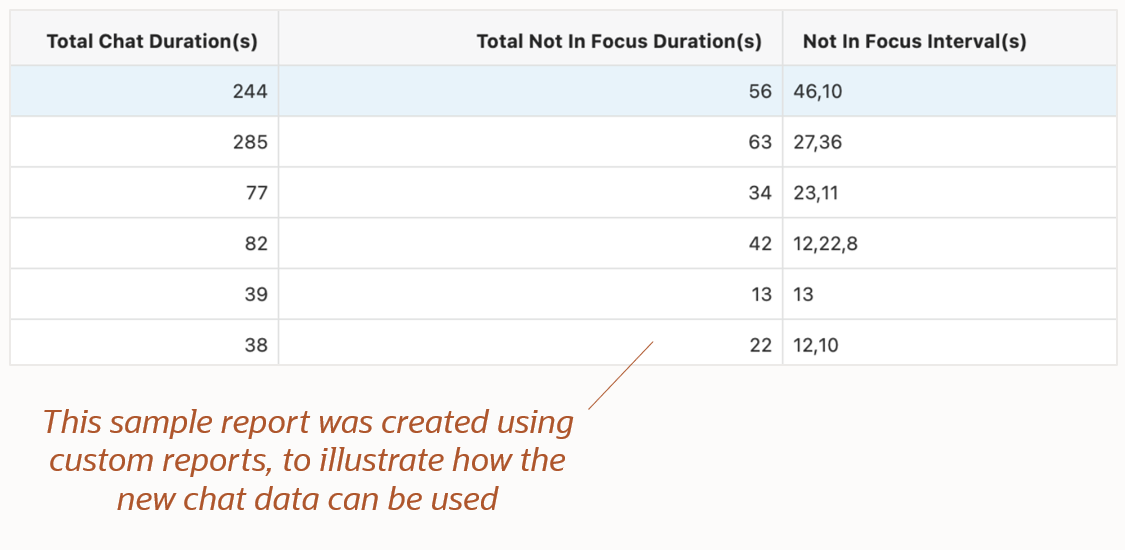Image resolution: width=1125 pixels, height=550 pixels.
Task: Click the chat duration cell showing 82
Action: tap(256, 243)
